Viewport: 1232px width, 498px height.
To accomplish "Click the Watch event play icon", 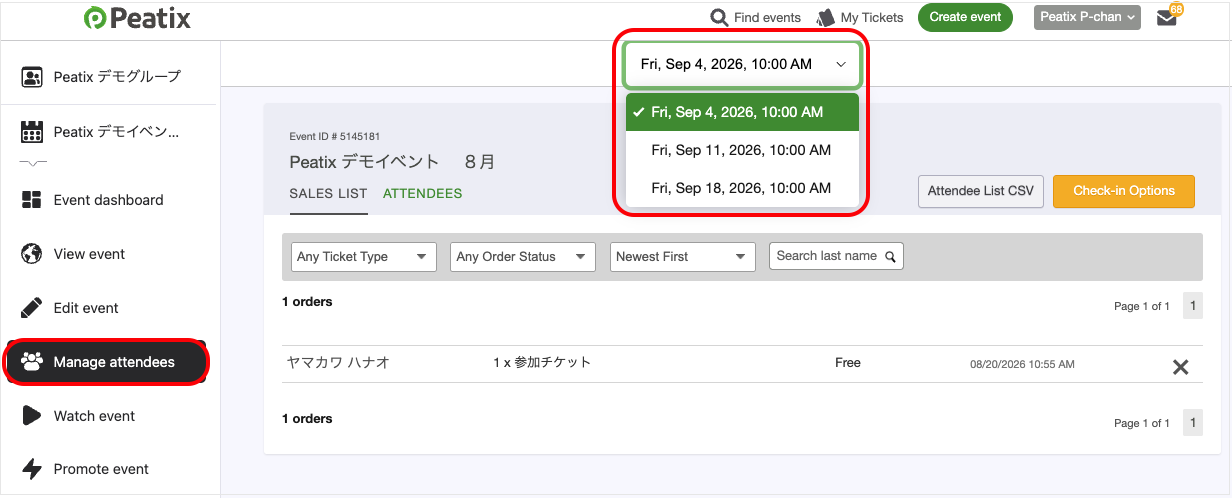I will pos(32,416).
